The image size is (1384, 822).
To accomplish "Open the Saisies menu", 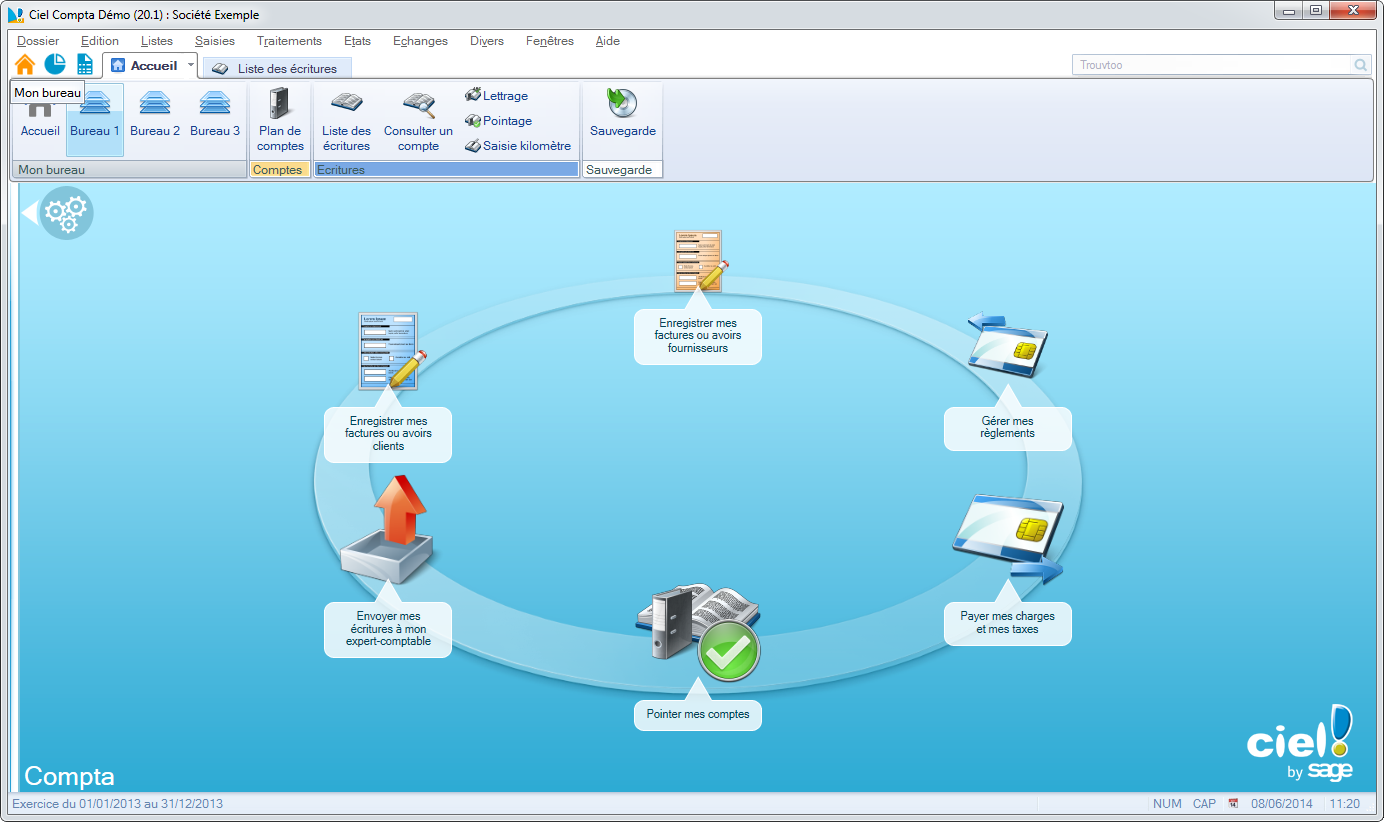I will [x=215, y=41].
